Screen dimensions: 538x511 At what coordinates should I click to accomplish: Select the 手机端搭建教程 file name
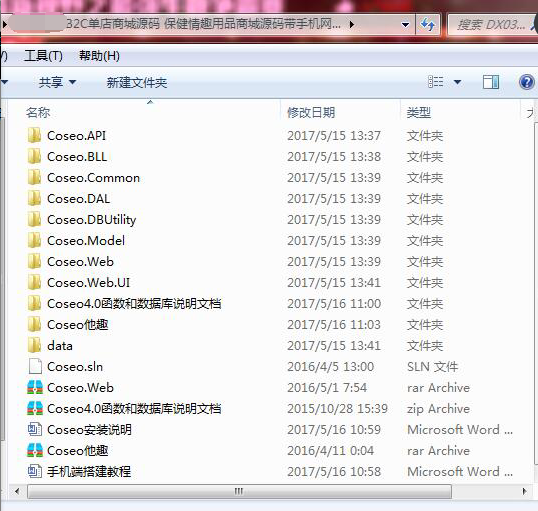(x=89, y=472)
